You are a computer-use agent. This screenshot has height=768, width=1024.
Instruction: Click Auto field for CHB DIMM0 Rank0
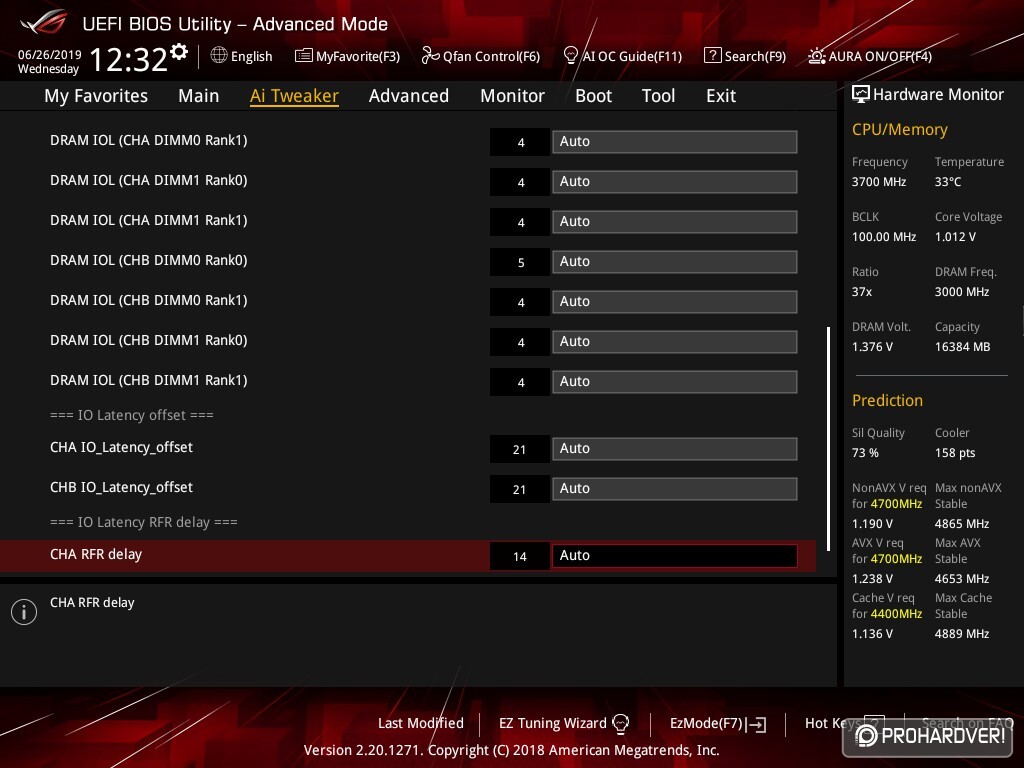point(675,262)
